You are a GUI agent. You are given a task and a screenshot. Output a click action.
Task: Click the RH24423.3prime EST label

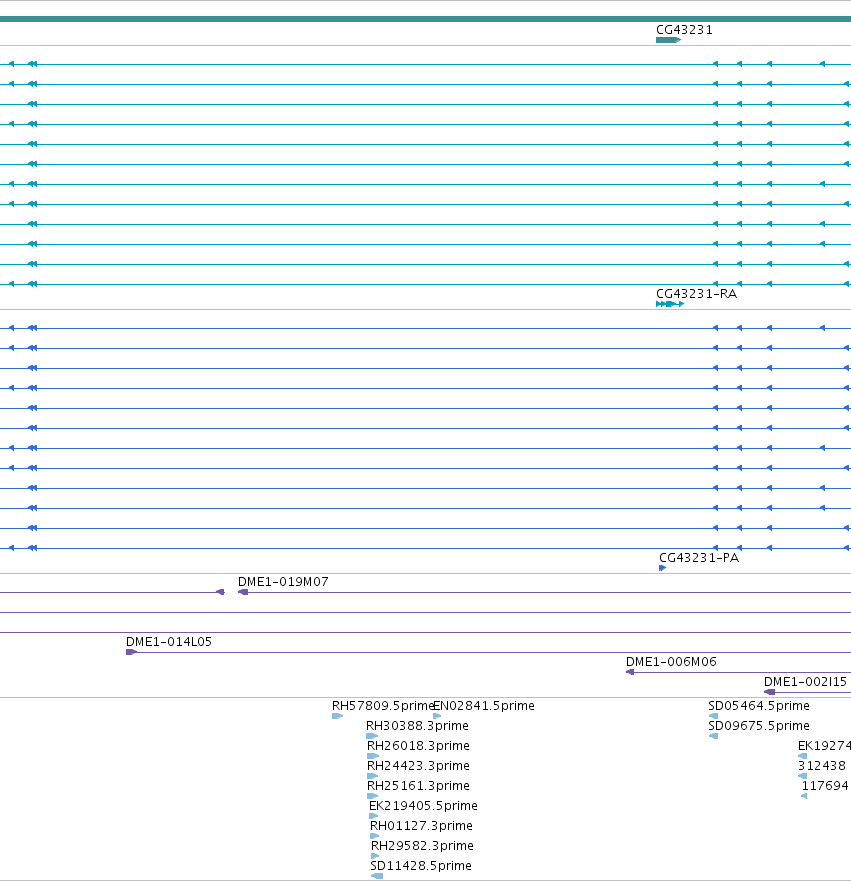tap(418, 766)
